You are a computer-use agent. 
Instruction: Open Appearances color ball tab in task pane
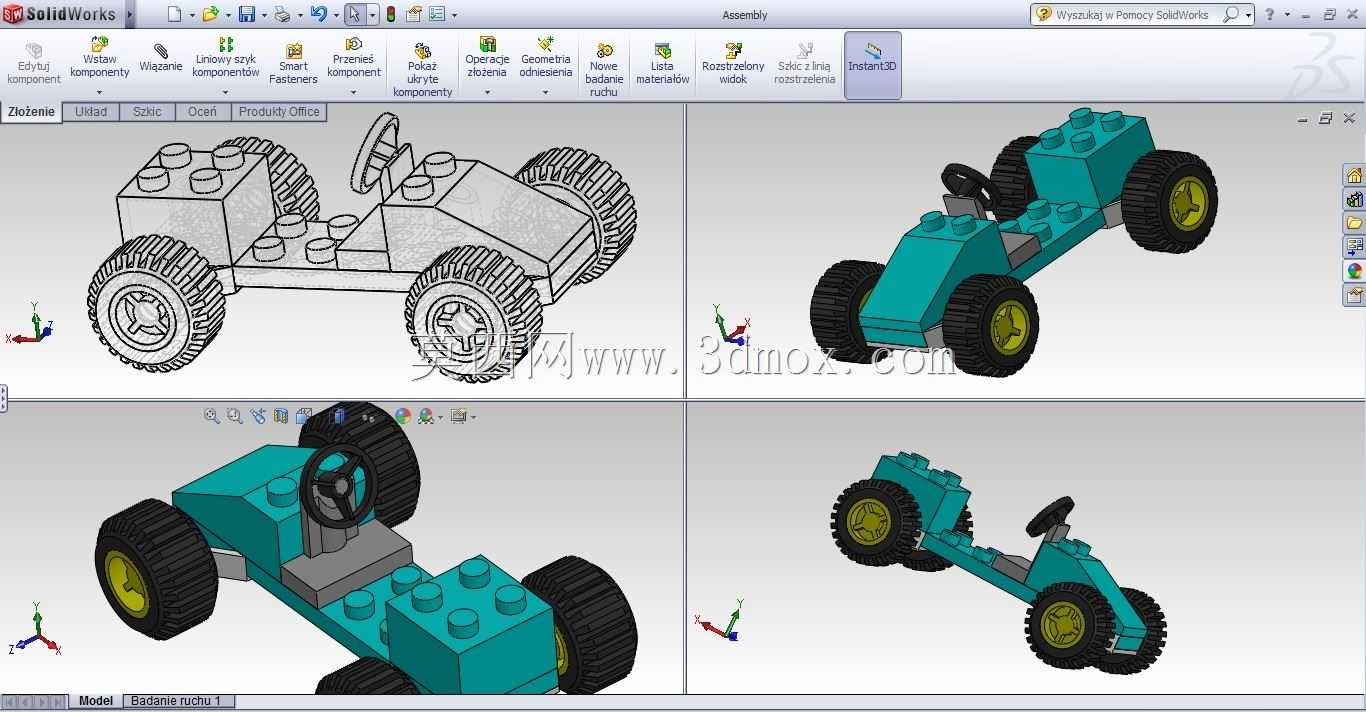pos(1354,271)
